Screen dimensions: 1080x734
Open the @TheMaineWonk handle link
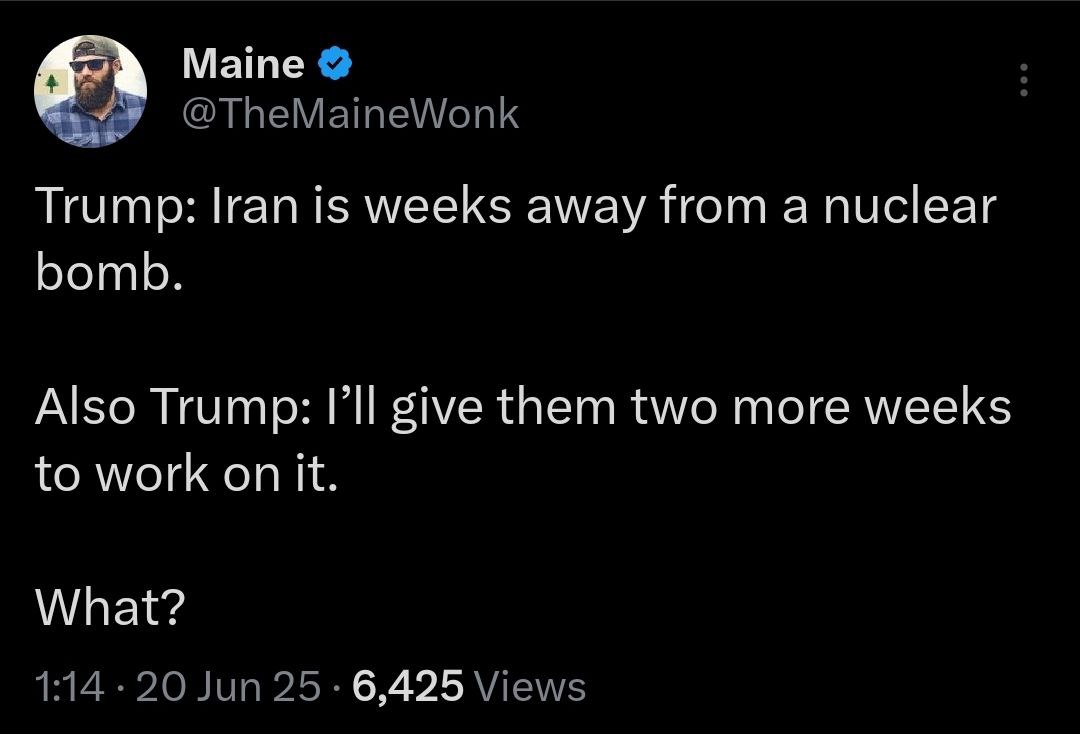pyautogui.click(x=351, y=114)
